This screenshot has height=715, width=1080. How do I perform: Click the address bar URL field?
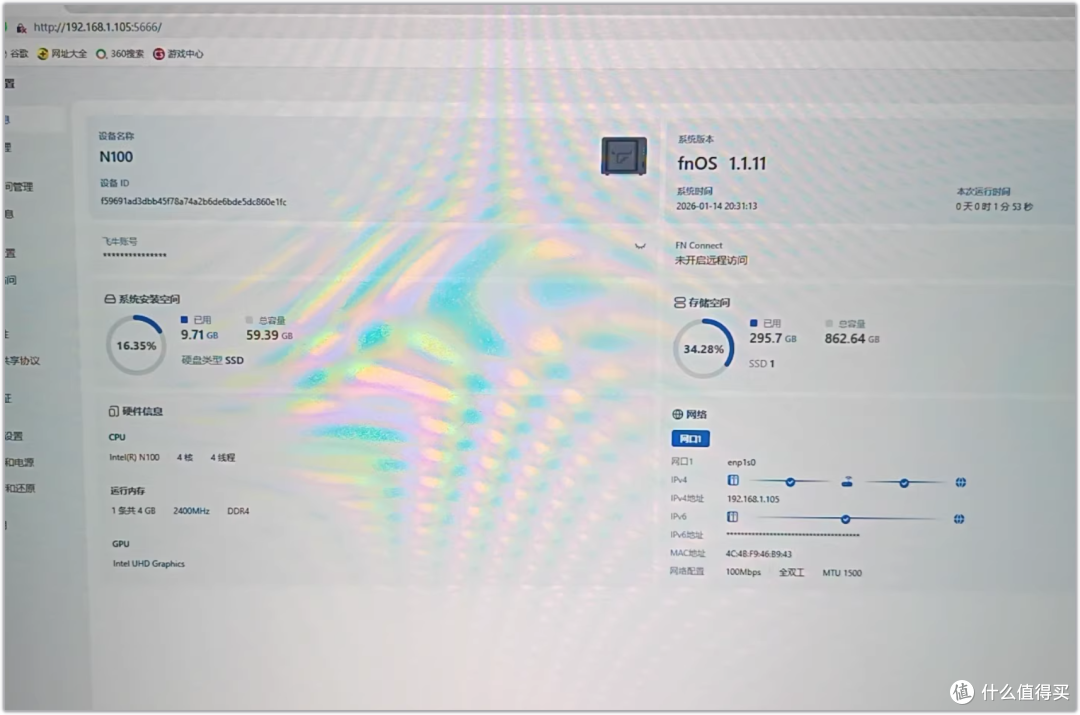(97, 28)
